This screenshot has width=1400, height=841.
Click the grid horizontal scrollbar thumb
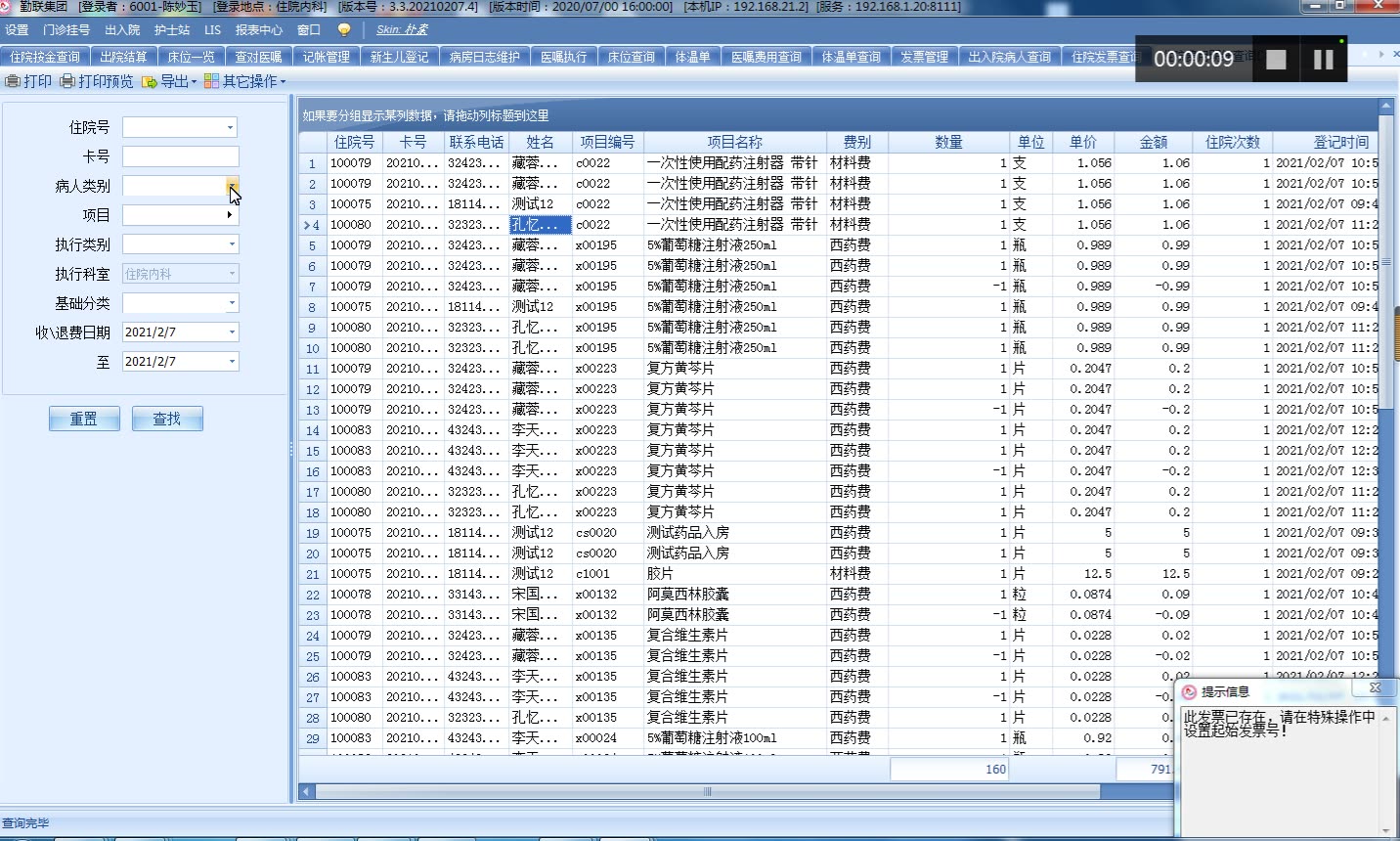[x=707, y=791]
